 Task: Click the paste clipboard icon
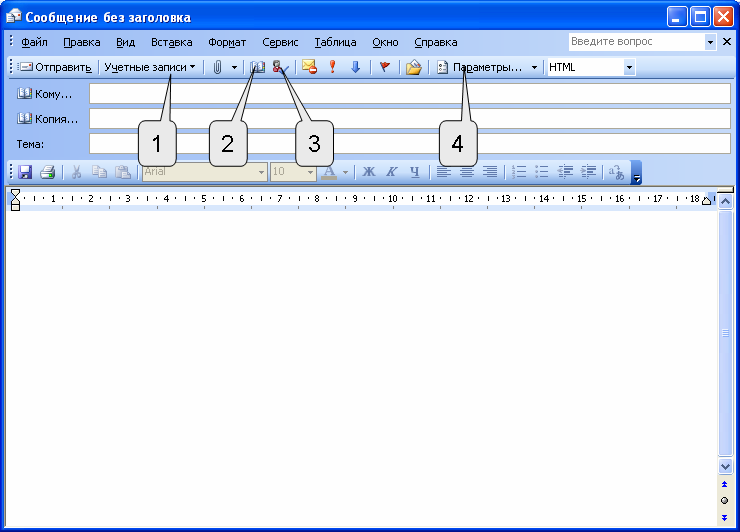click(123, 172)
